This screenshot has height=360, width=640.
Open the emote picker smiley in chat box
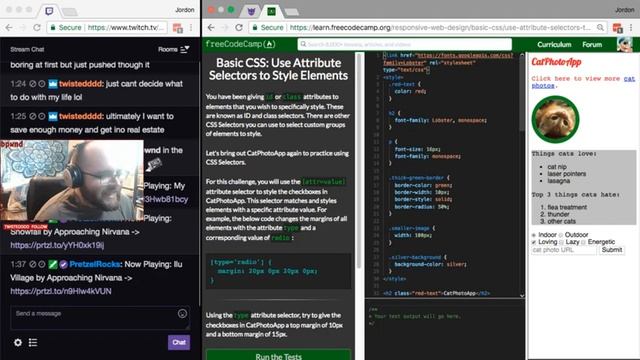click(x=182, y=313)
